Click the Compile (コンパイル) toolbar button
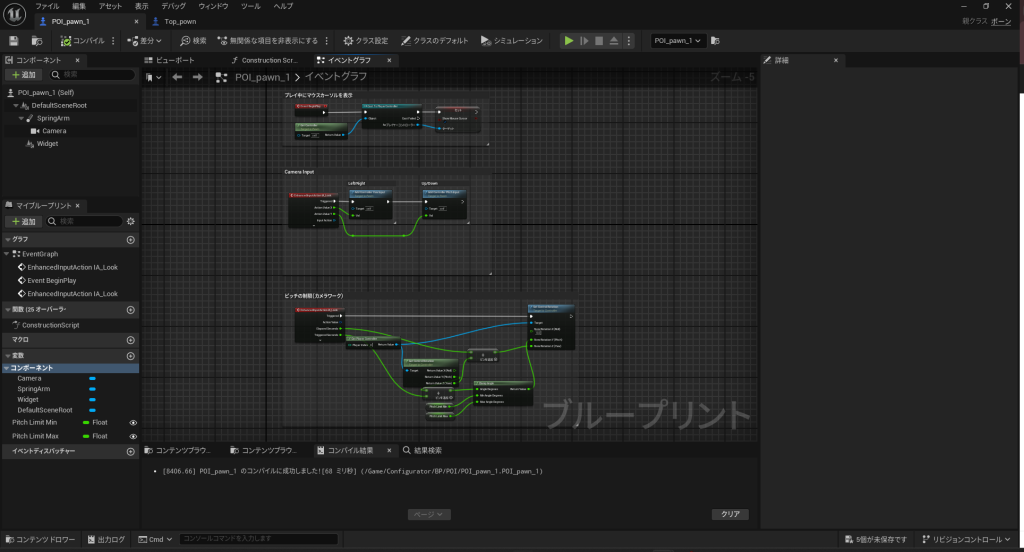The image size is (1024, 552). [85, 41]
